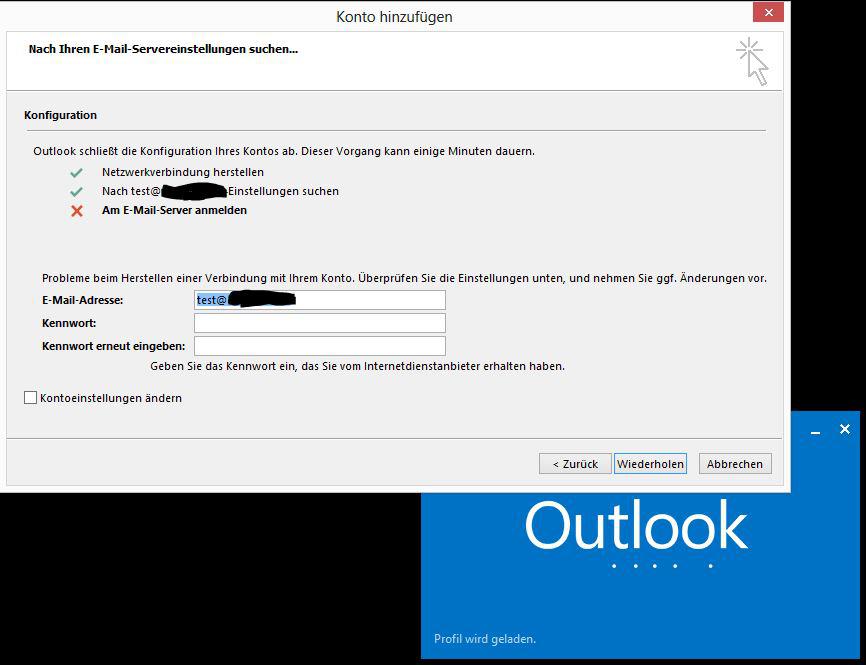The height and width of the screenshot is (665, 866).
Task: Click the Wiederholen button
Action: [650, 464]
